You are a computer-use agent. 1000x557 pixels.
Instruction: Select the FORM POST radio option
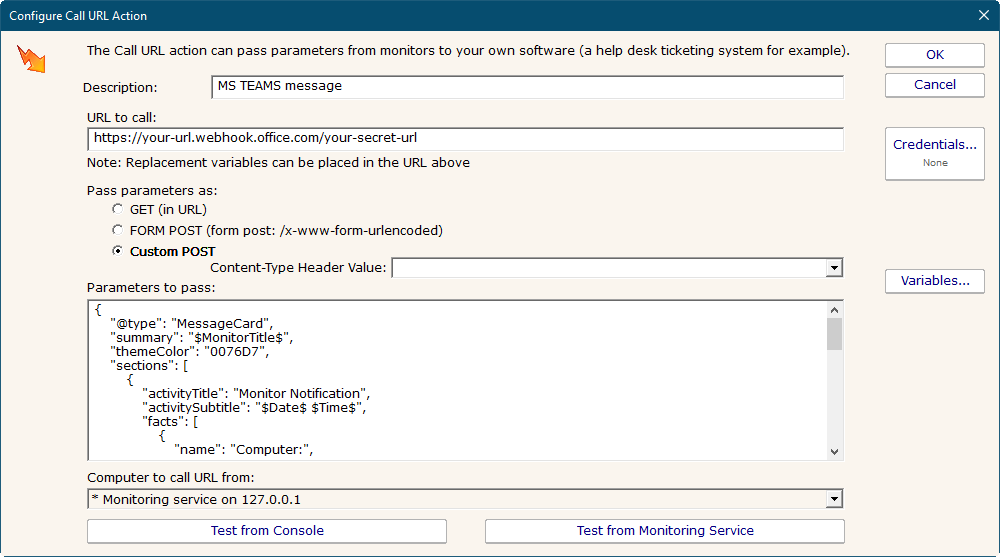point(118,231)
